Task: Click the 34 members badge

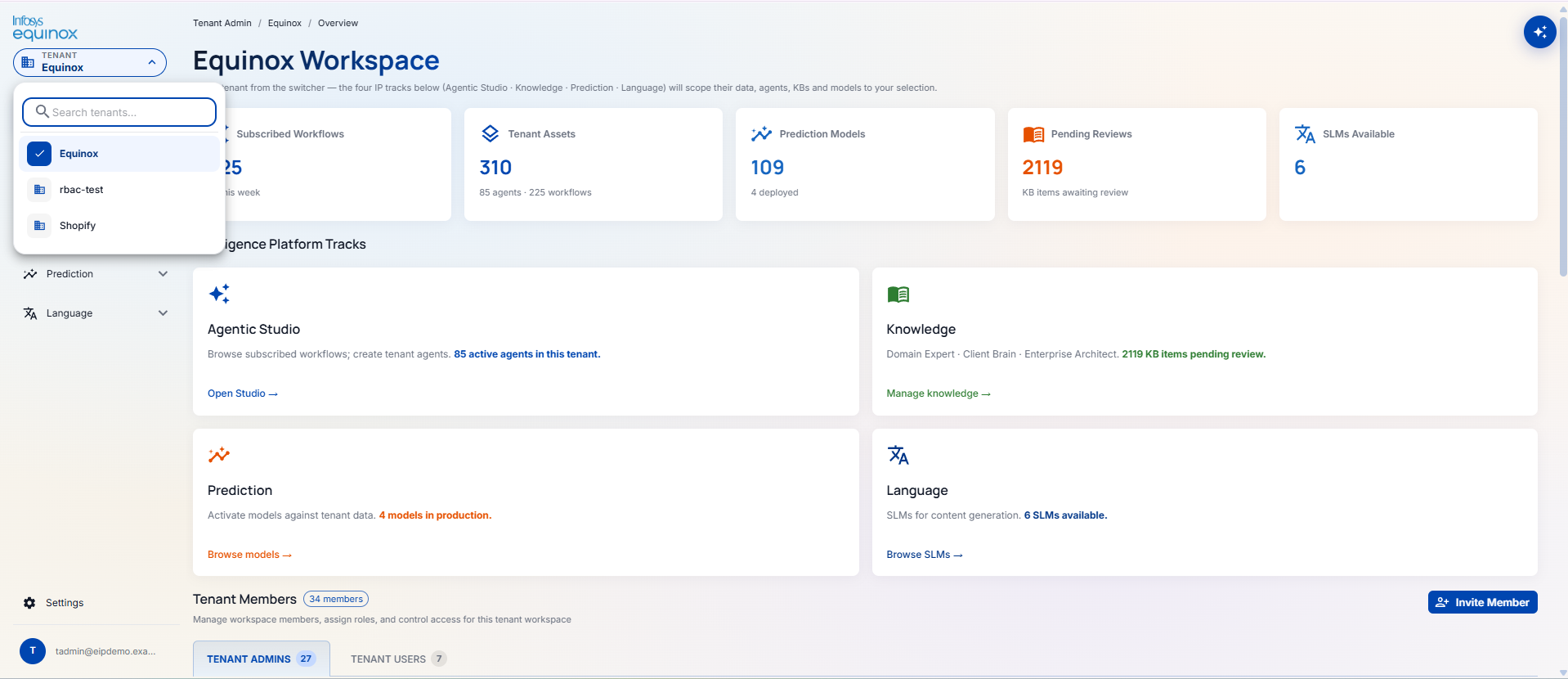Action: (x=336, y=599)
